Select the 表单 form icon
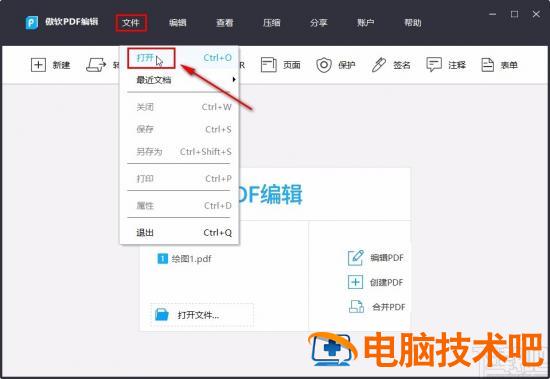This screenshot has width=550, height=379. tap(488, 65)
